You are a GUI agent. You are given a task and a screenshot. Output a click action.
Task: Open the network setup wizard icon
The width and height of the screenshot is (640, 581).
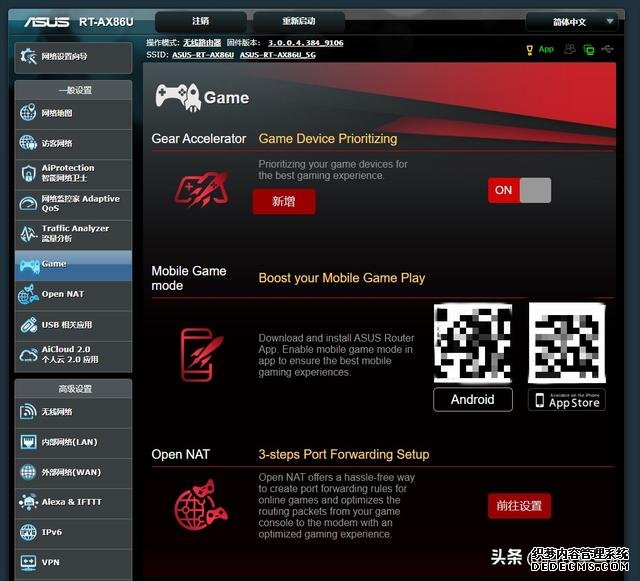click(x=28, y=56)
